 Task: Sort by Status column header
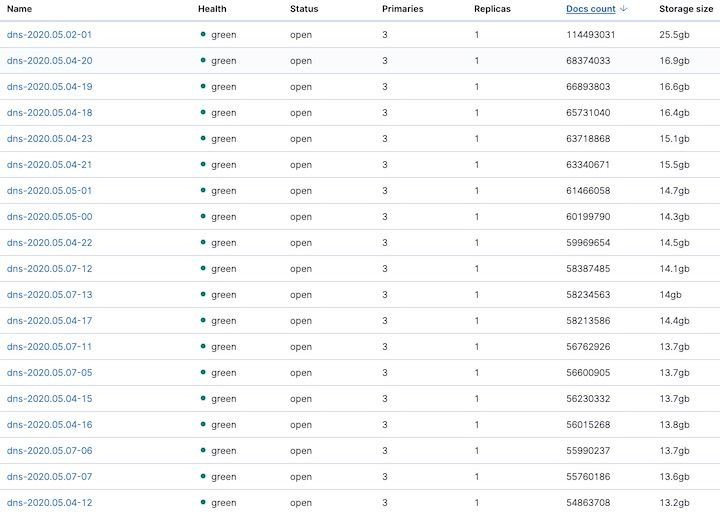tap(304, 9)
